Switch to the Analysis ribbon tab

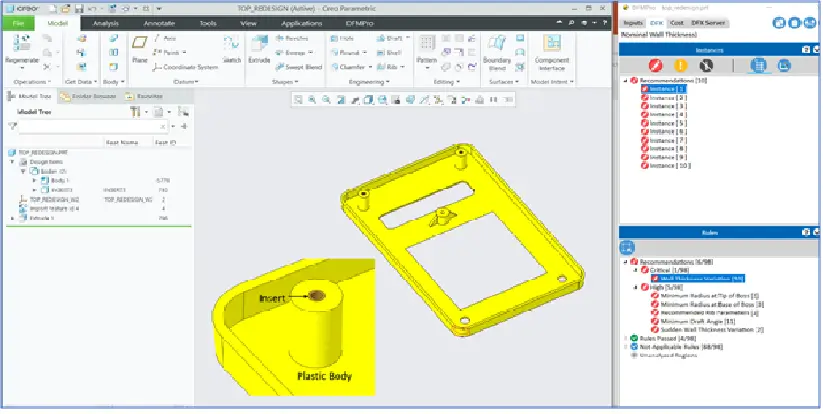pyautogui.click(x=107, y=23)
